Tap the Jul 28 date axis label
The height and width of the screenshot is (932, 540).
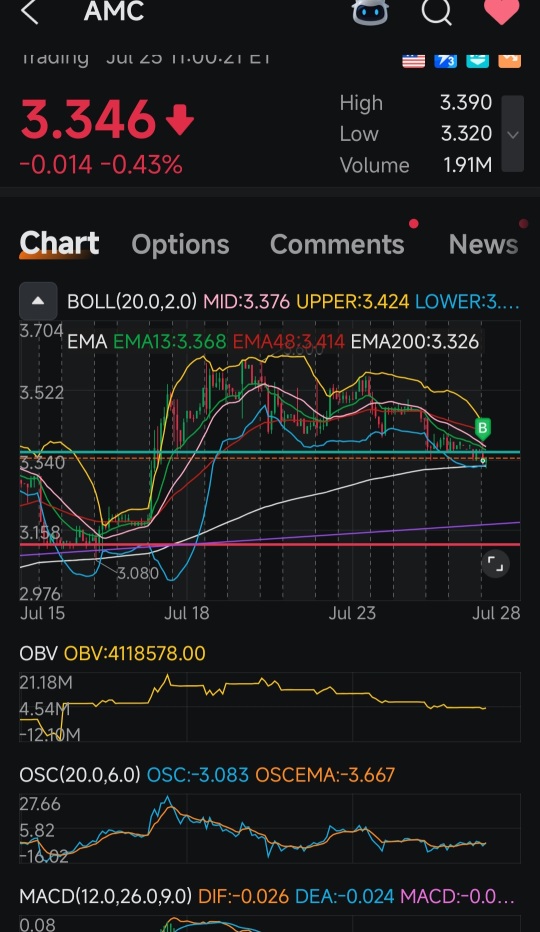coord(496,613)
